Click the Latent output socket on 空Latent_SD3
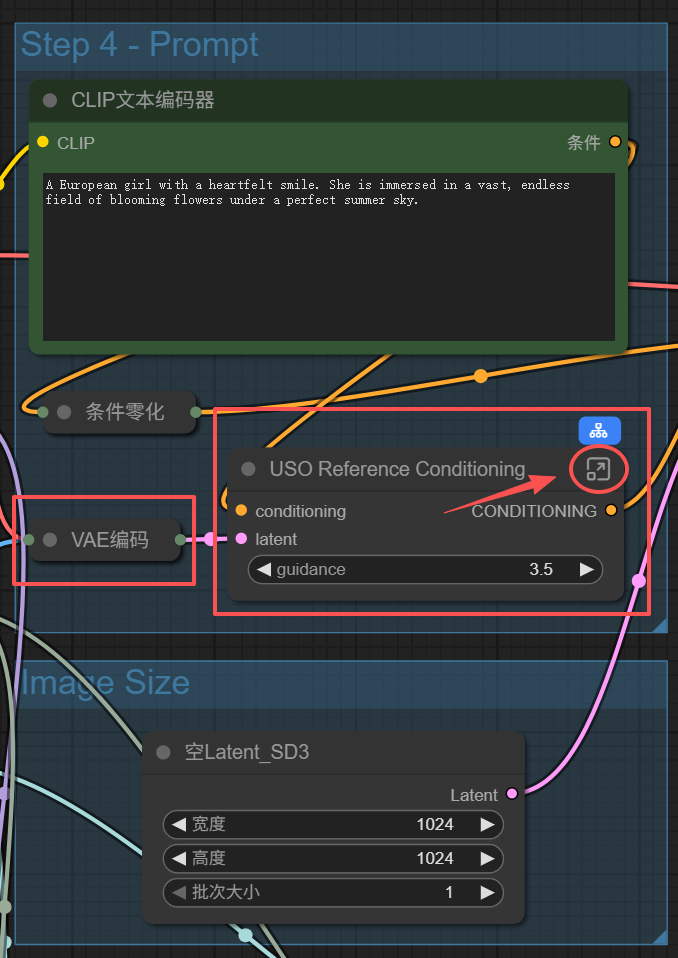678x958 pixels. point(512,794)
